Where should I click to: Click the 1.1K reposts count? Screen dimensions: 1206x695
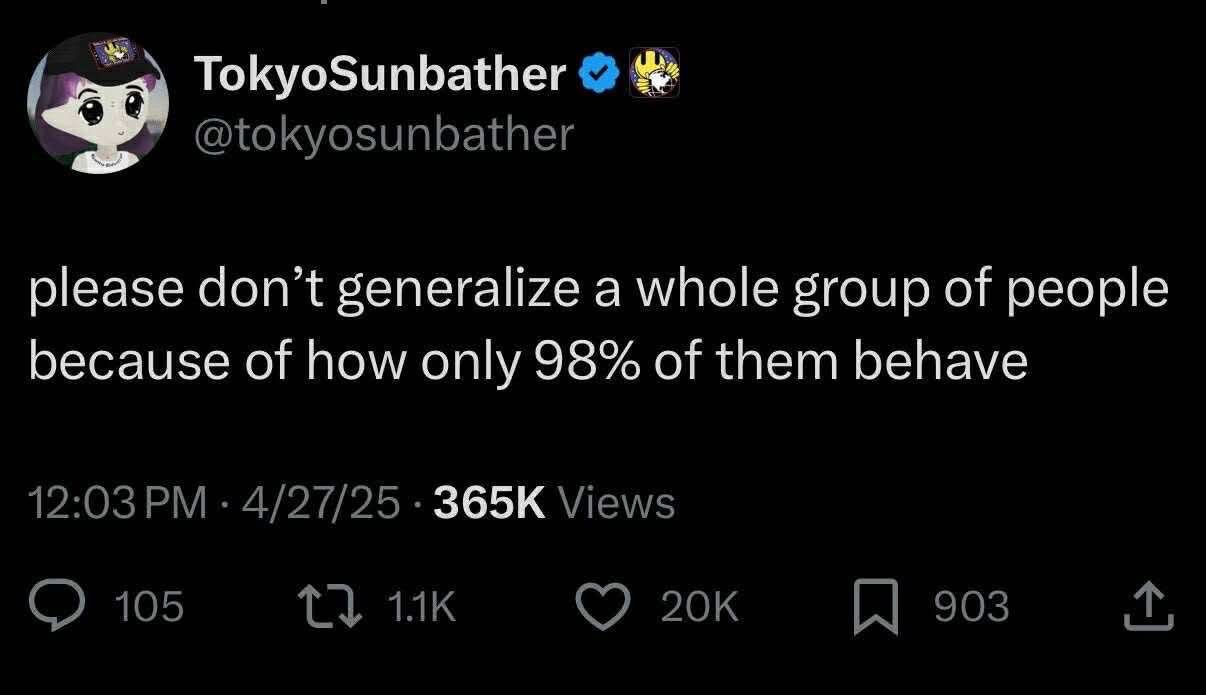420,607
